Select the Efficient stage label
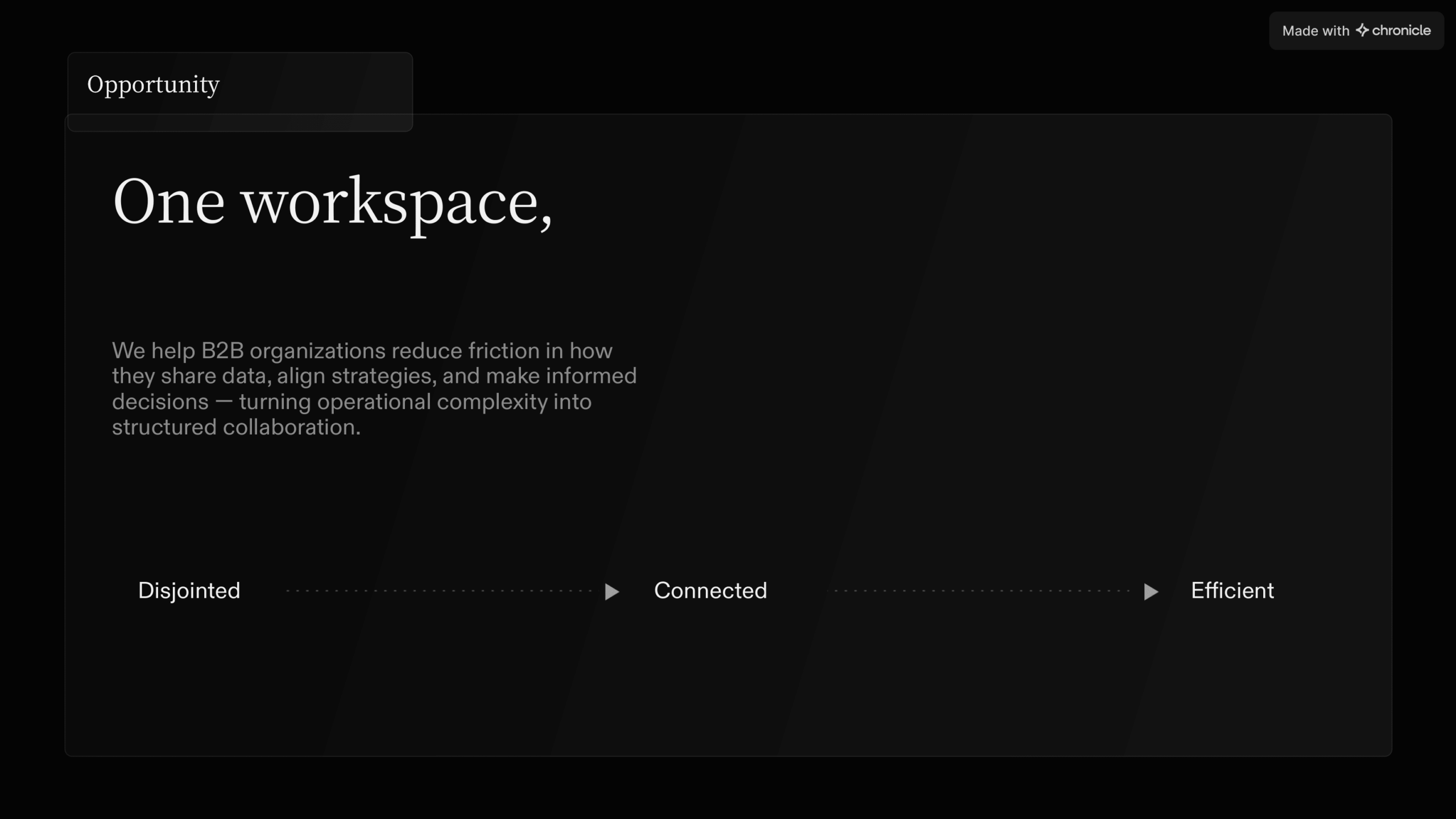Image resolution: width=1456 pixels, height=819 pixels. tap(1232, 590)
